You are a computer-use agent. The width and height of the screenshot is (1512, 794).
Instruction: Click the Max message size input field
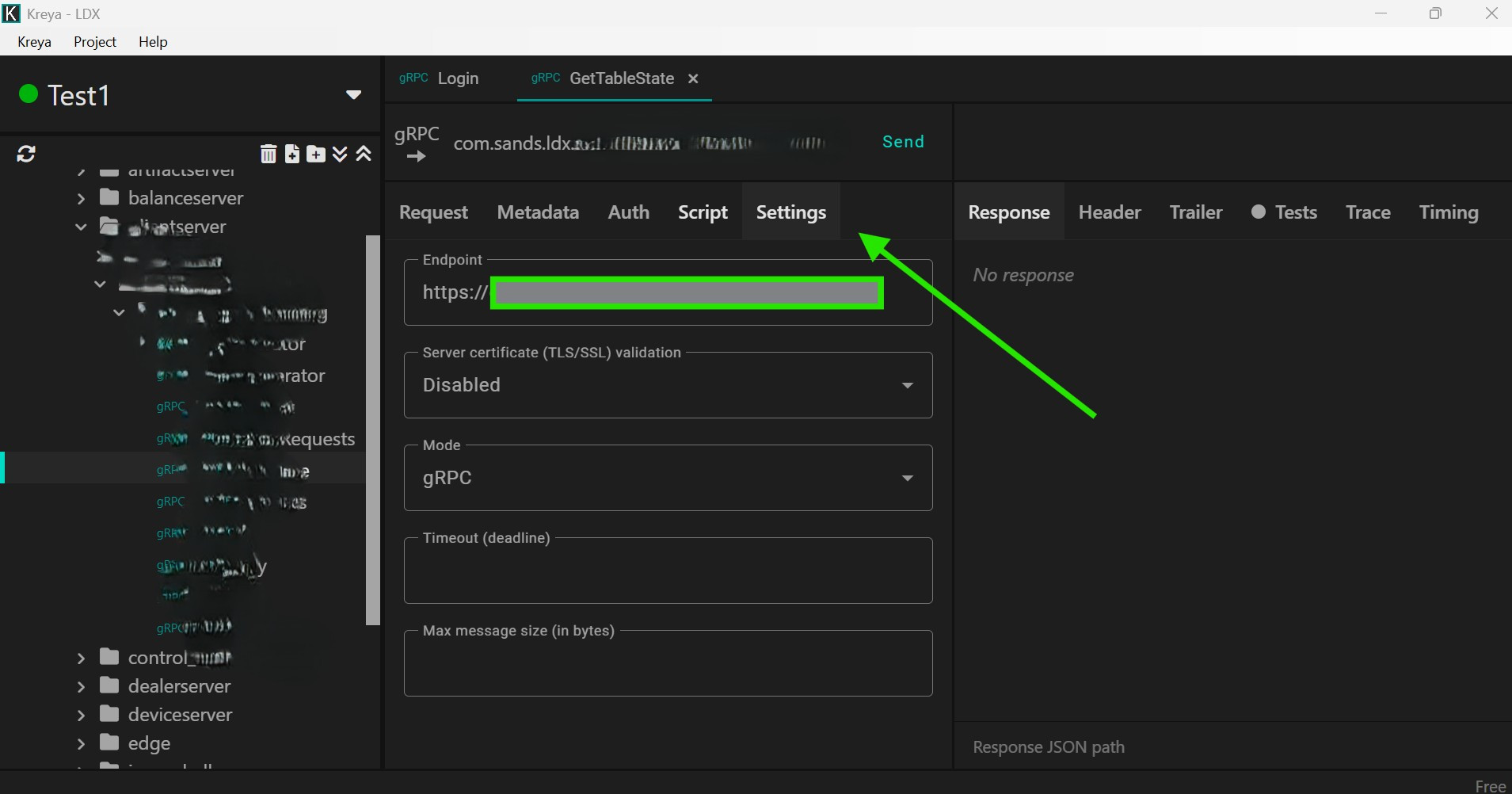pyautogui.click(x=668, y=663)
